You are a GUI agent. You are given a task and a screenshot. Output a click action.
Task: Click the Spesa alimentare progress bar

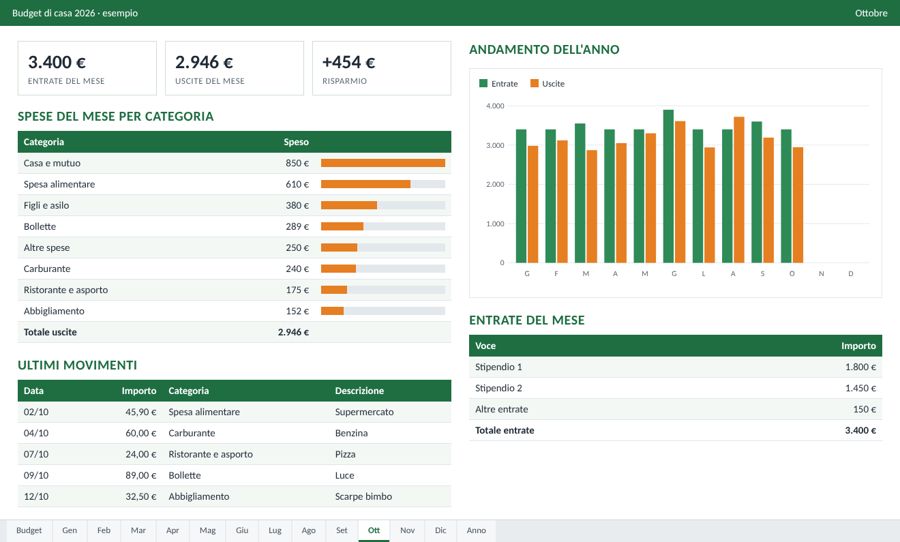tap(383, 184)
